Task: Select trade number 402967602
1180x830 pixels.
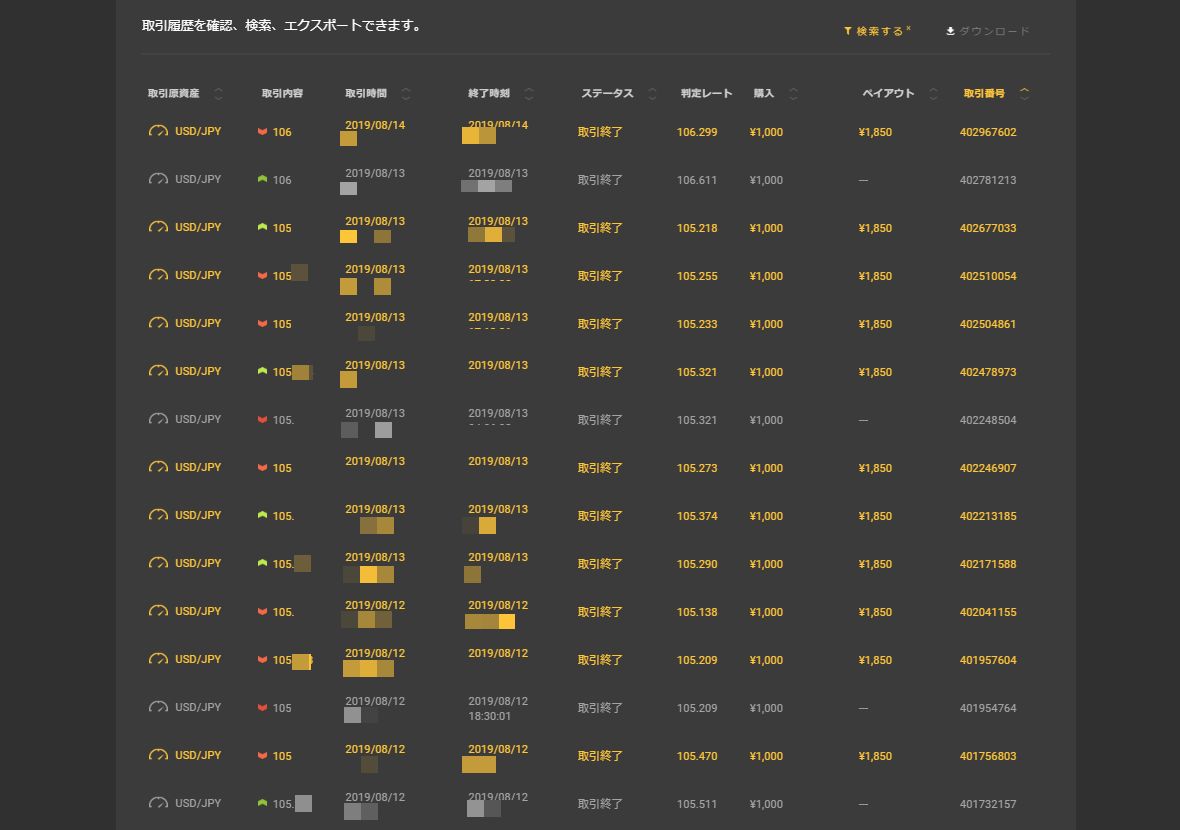Action: pyautogui.click(x=988, y=132)
